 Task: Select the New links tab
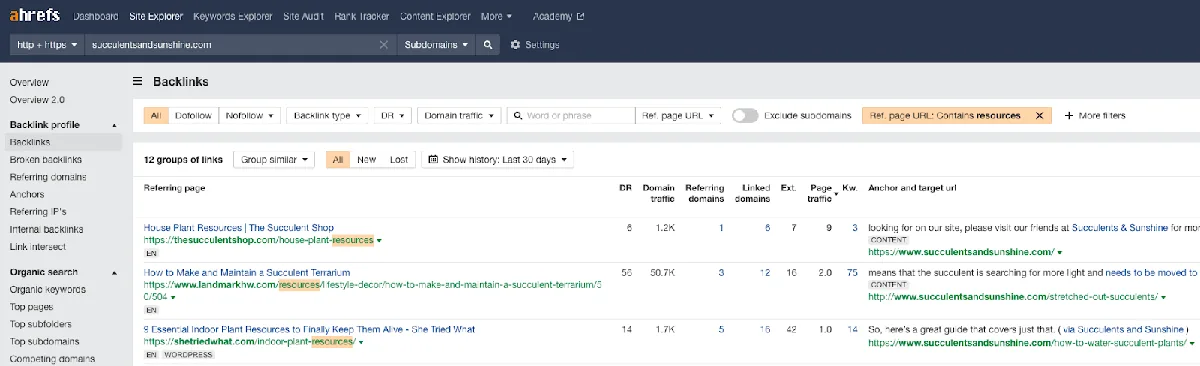coord(366,160)
